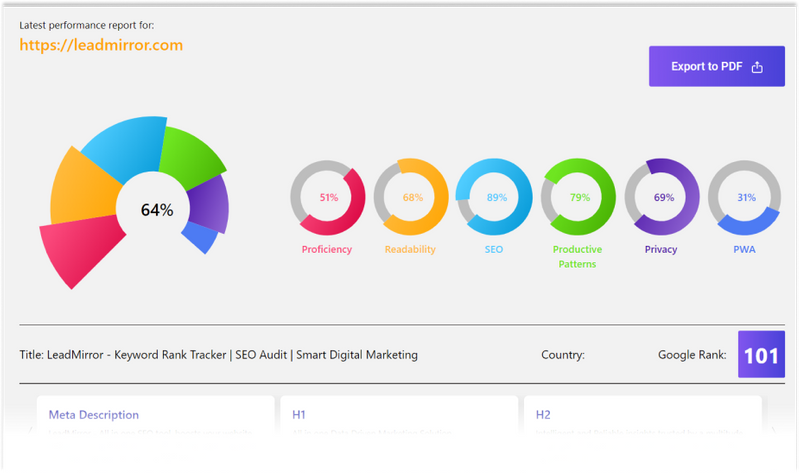The width and height of the screenshot is (800, 473).
Task: Select the PWA 31% donut chart
Action: click(x=745, y=197)
